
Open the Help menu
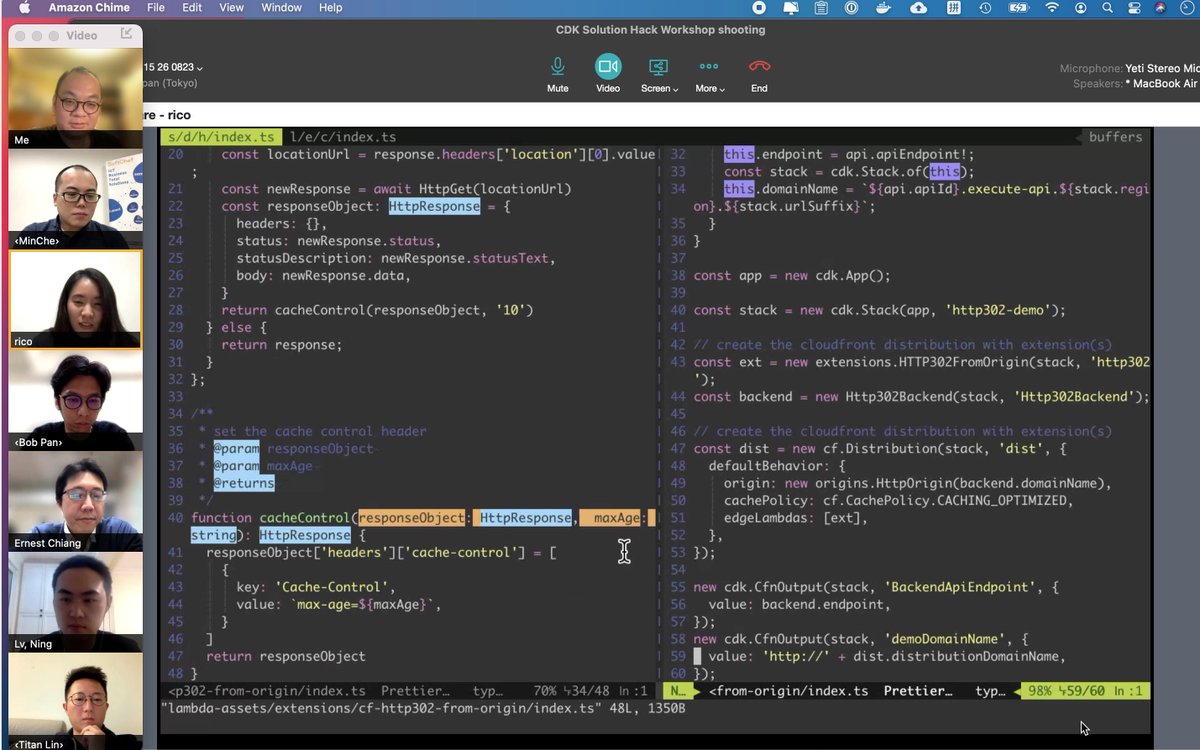[x=330, y=8]
